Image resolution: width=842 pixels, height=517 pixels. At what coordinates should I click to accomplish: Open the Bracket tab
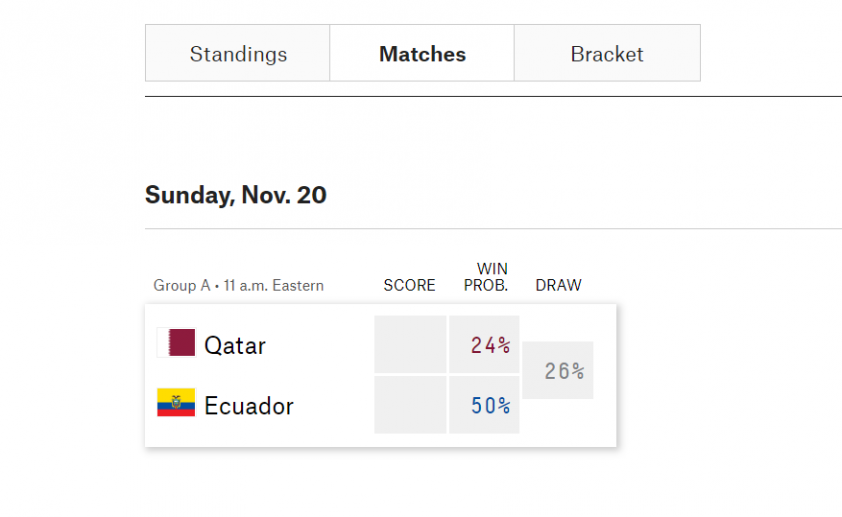pos(607,53)
